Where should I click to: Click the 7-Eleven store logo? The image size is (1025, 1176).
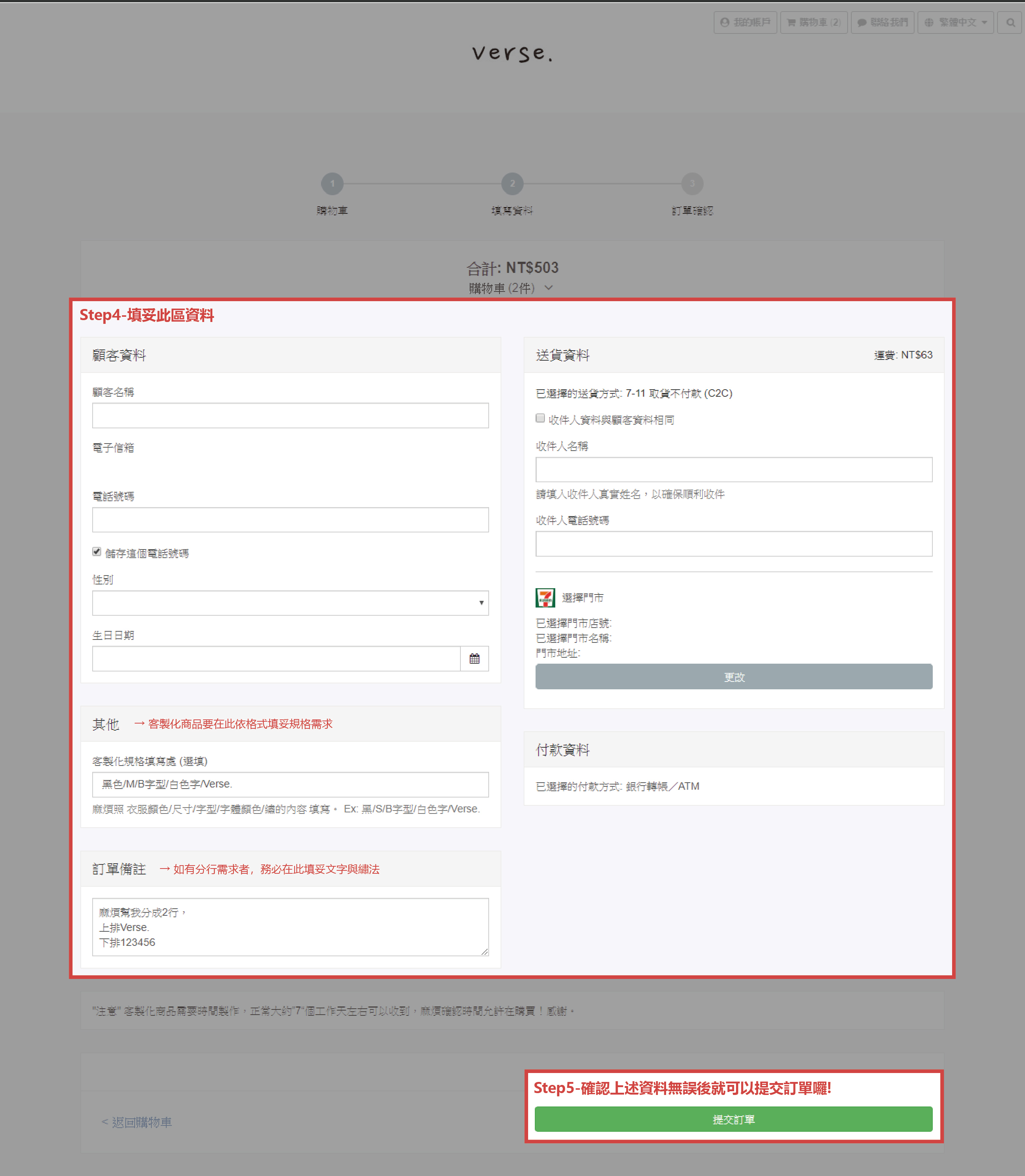pyautogui.click(x=545, y=598)
